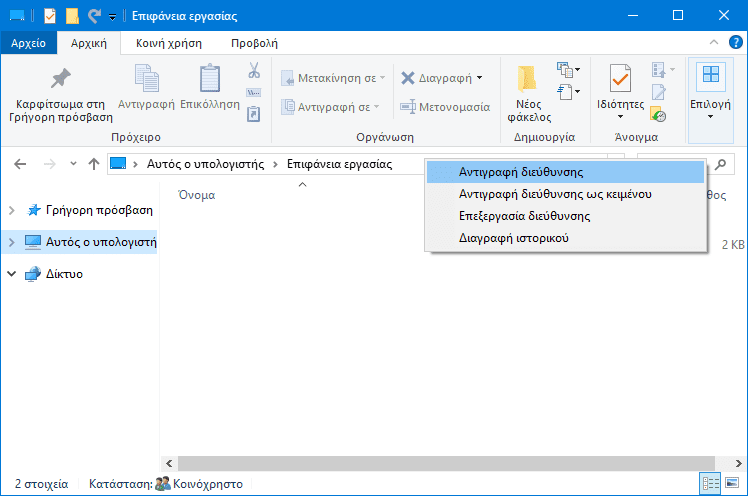Click the Μετονομασία button
Viewport: 748px width, 496px height.
[x=445, y=107]
